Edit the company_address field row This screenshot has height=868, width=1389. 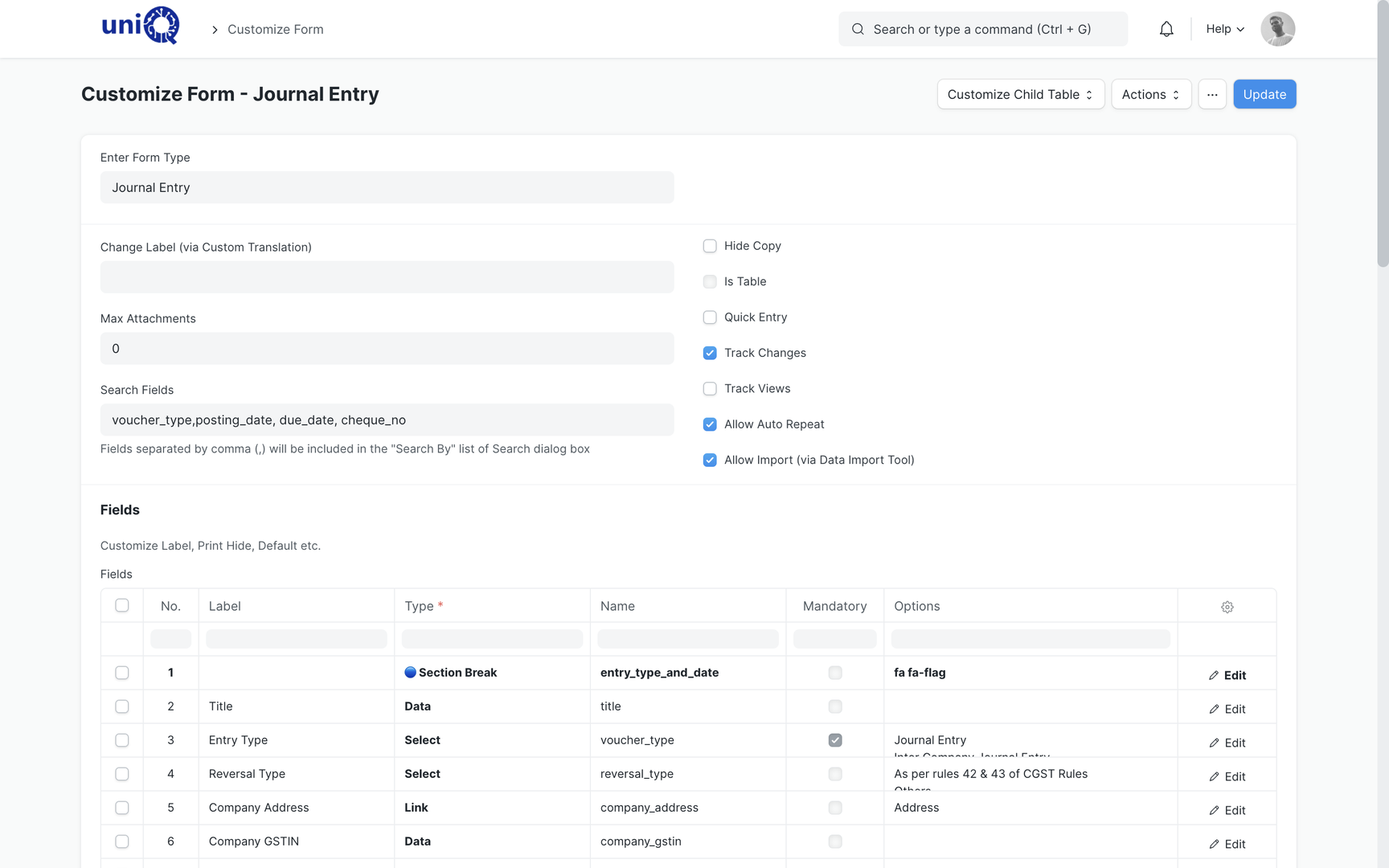point(1227,810)
